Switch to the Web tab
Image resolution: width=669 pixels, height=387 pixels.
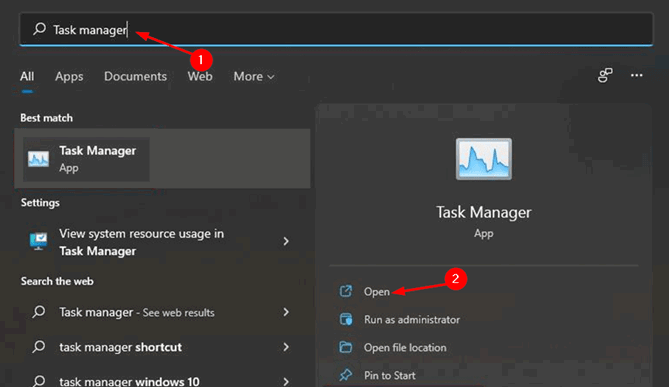click(200, 76)
